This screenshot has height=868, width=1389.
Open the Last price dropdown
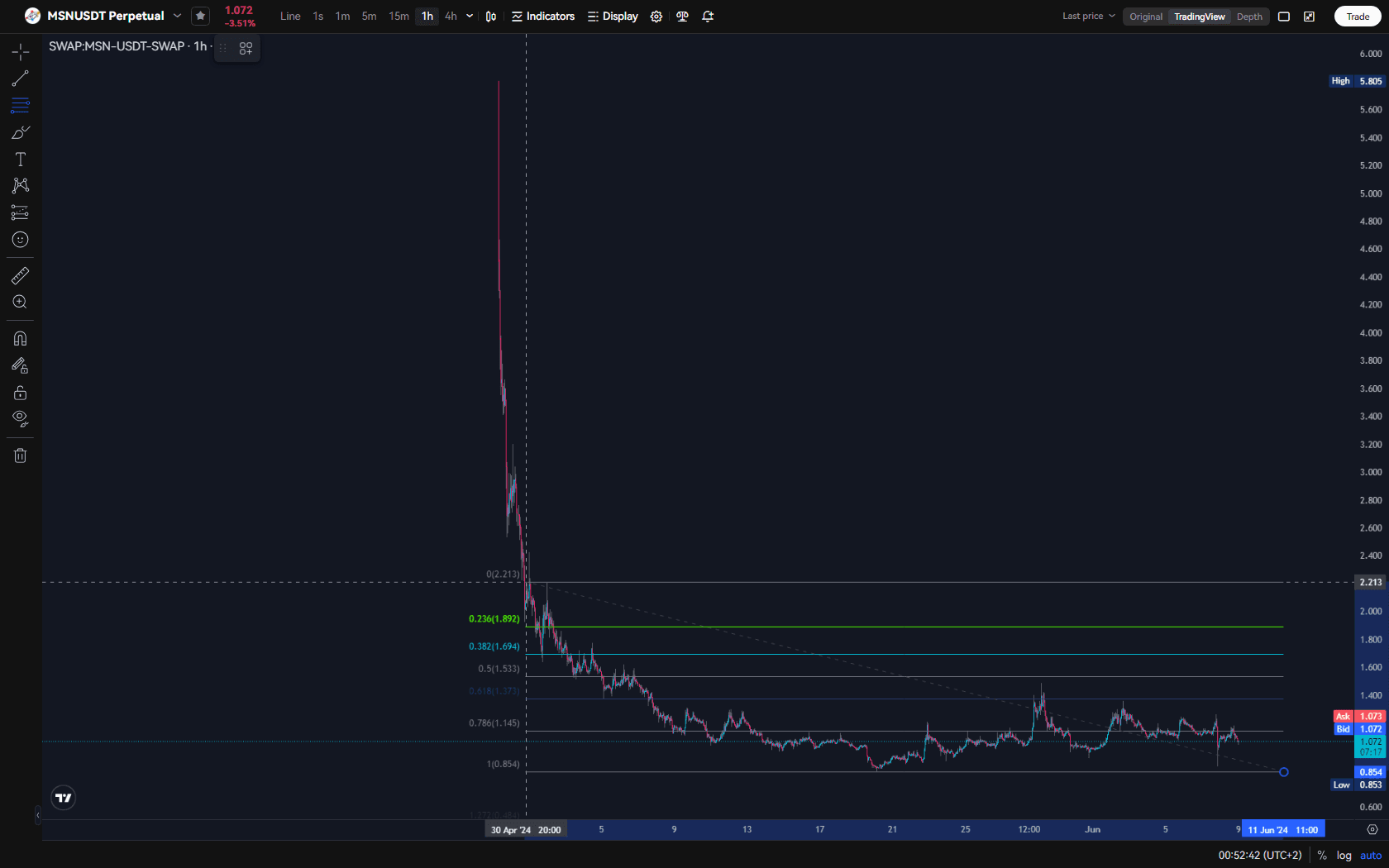click(1089, 17)
